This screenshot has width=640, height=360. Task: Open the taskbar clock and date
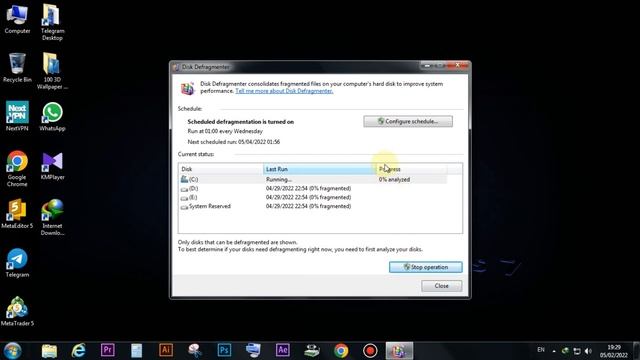tap(613, 351)
